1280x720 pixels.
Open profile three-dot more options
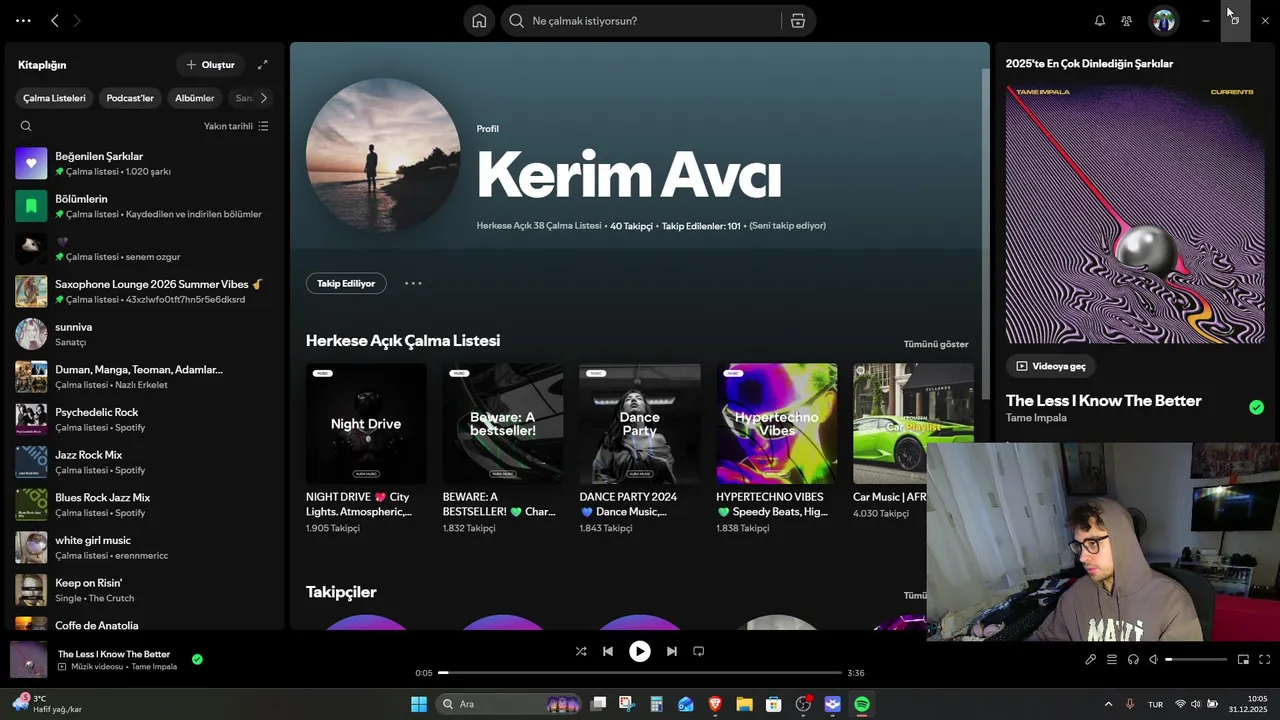pos(413,283)
